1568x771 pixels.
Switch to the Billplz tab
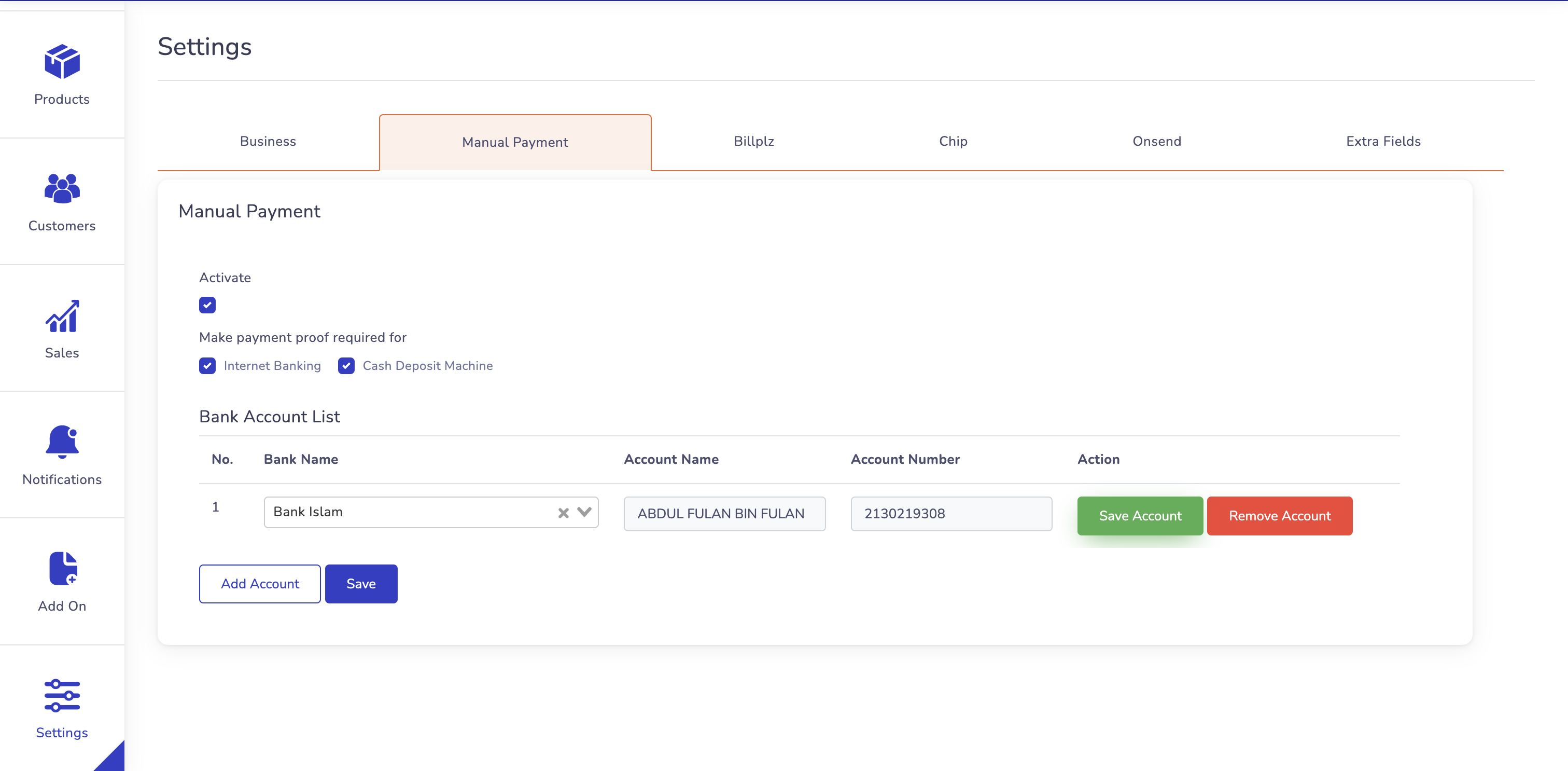click(754, 141)
